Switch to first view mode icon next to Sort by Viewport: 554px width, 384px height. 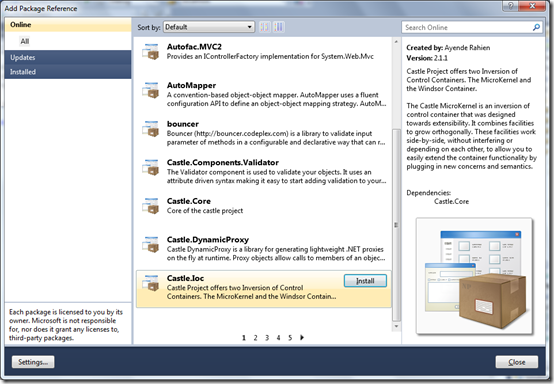(264, 27)
